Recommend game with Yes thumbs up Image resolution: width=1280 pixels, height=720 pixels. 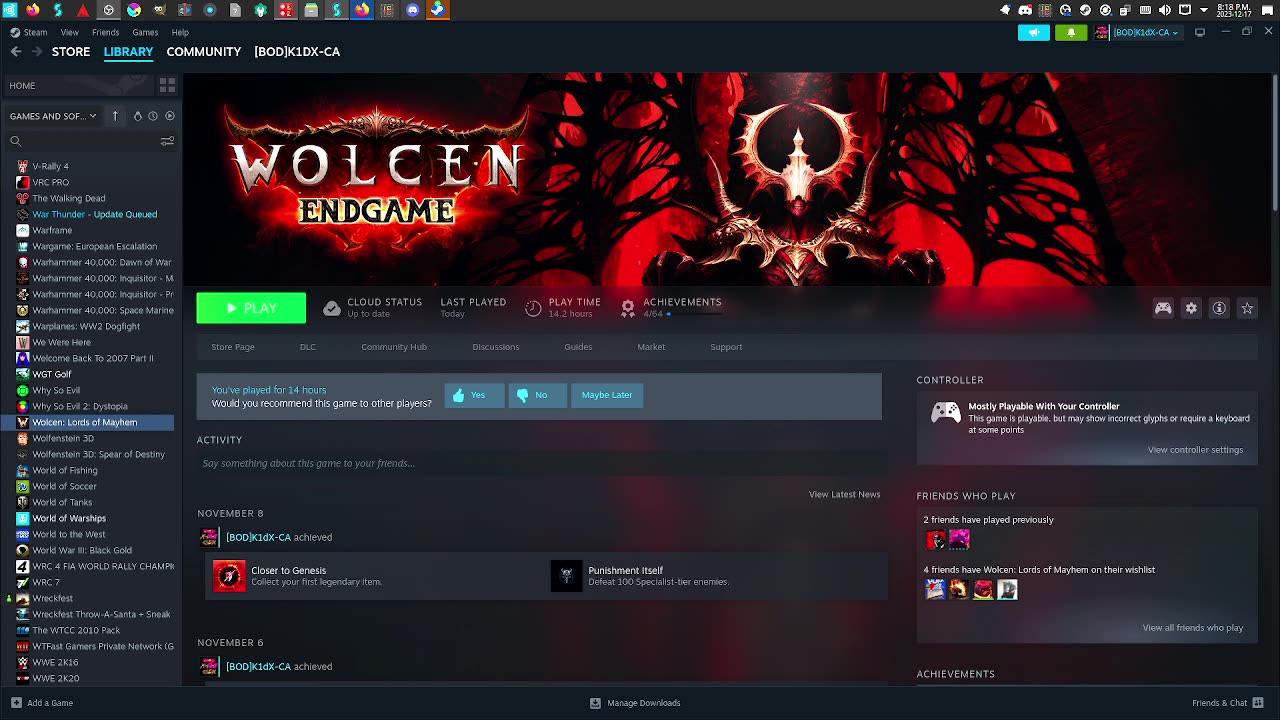point(474,395)
